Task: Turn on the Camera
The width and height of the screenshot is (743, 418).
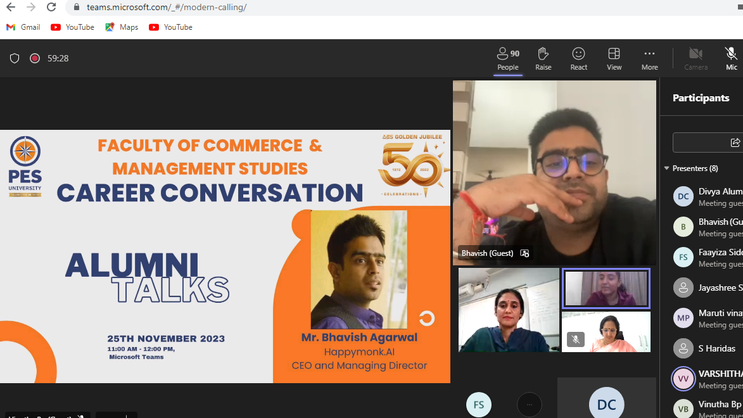Action: coord(695,58)
